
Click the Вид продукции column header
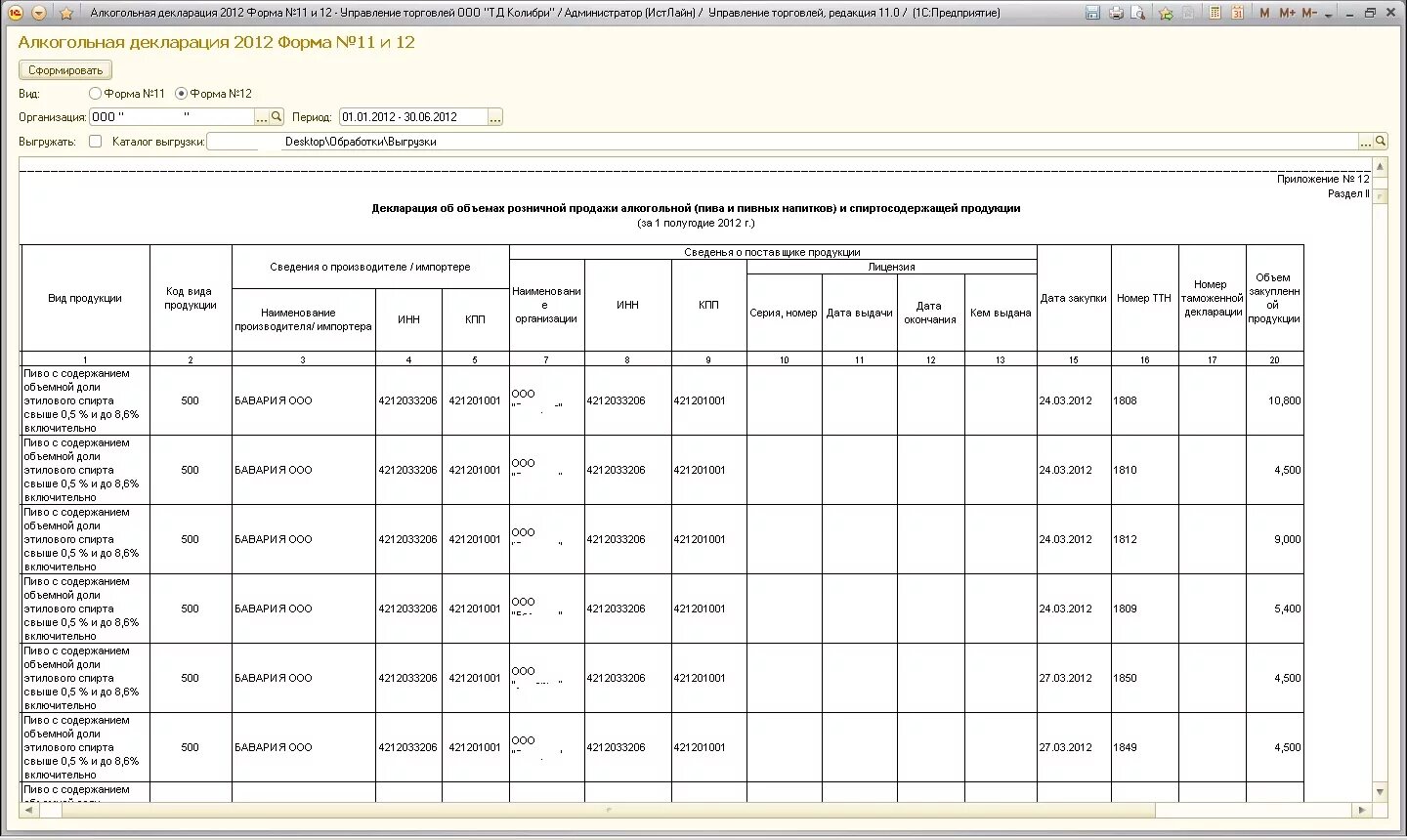pyautogui.click(x=85, y=298)
